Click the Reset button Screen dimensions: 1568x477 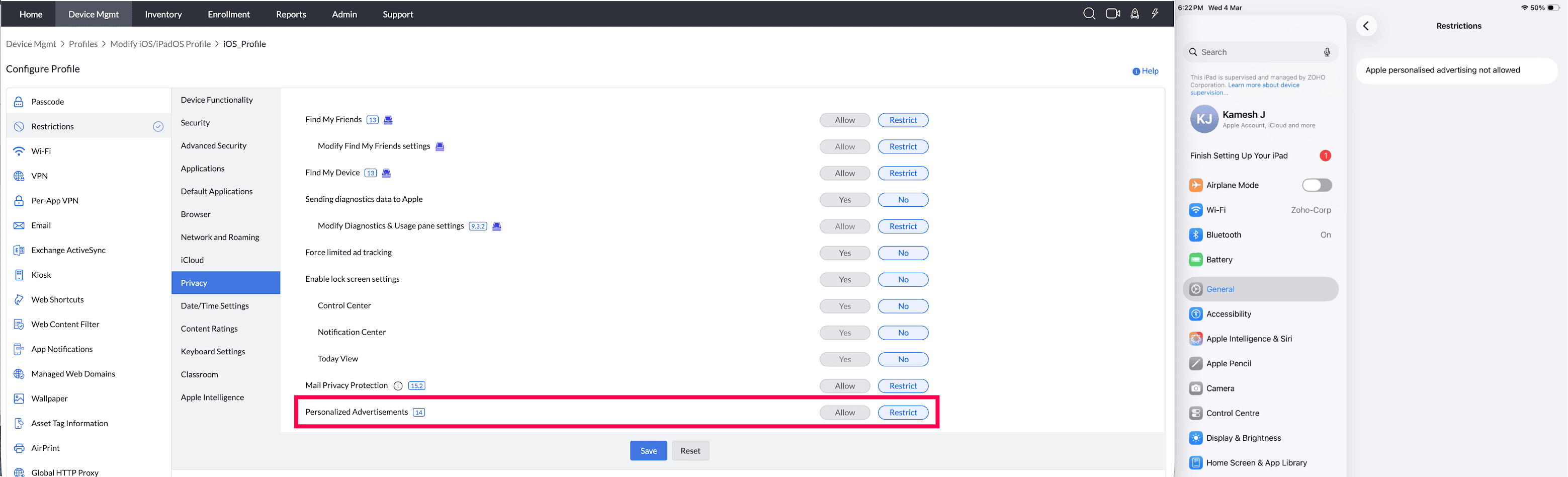point(690,451)
